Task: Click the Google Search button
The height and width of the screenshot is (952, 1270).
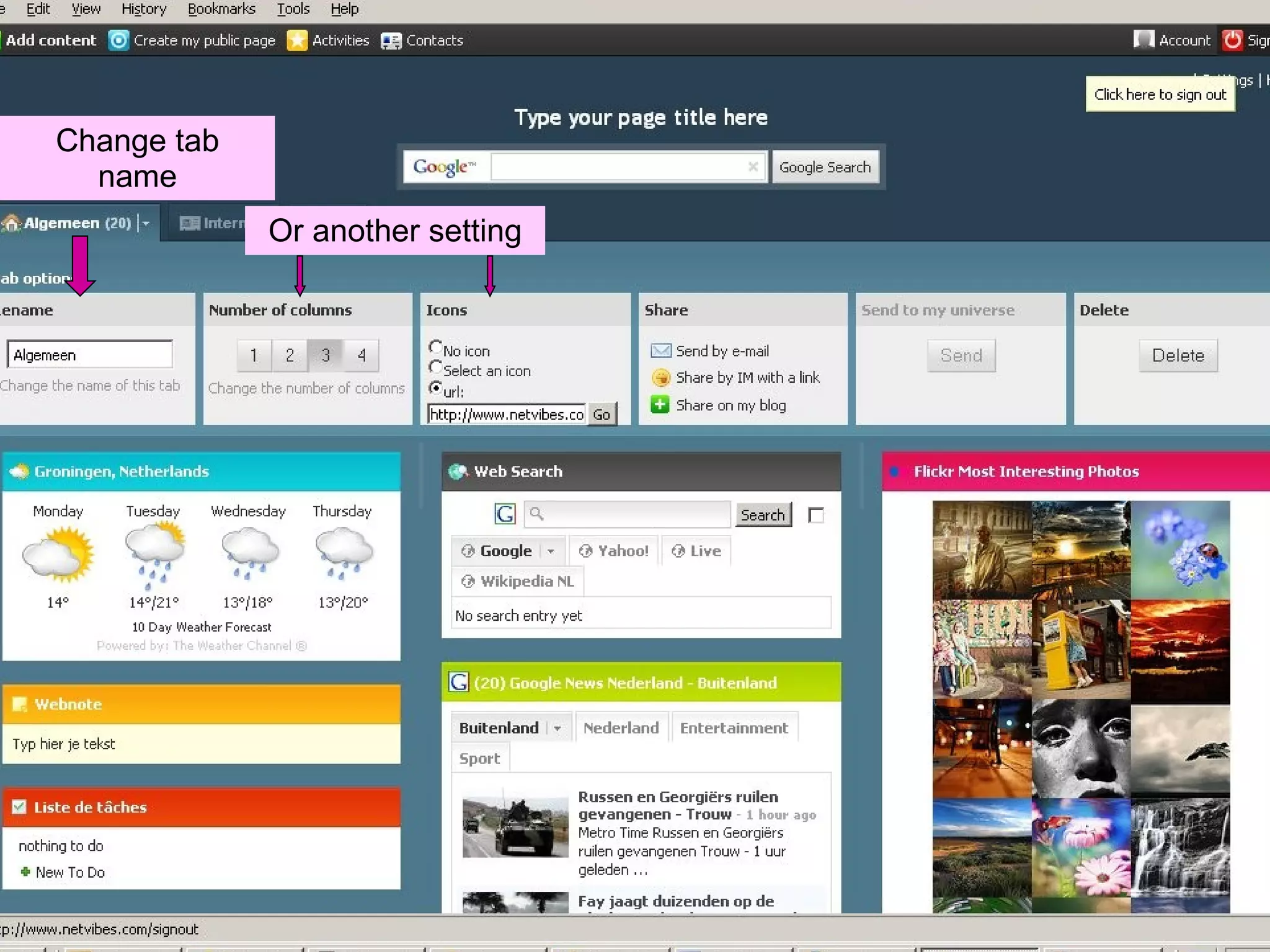Action: click(825, 167)
